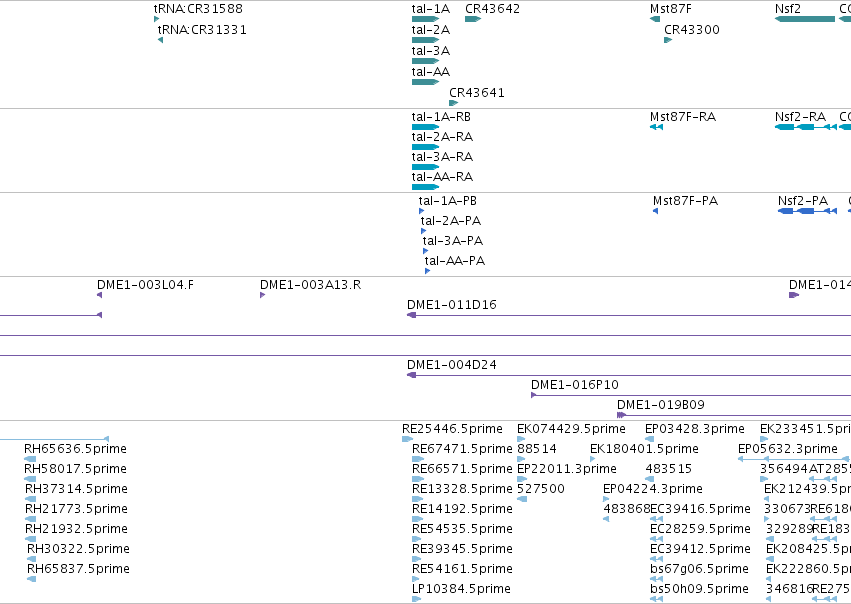Select the DME1-004D24 BAC clone
Viewport: 851px width, 604px height.
click(629, 376)
